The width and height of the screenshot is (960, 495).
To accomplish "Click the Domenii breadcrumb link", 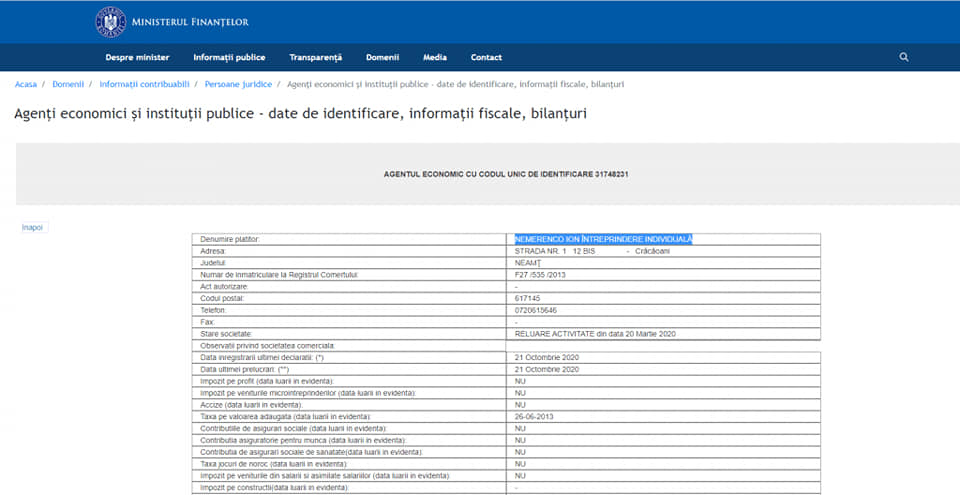I will tap(68, 85).
